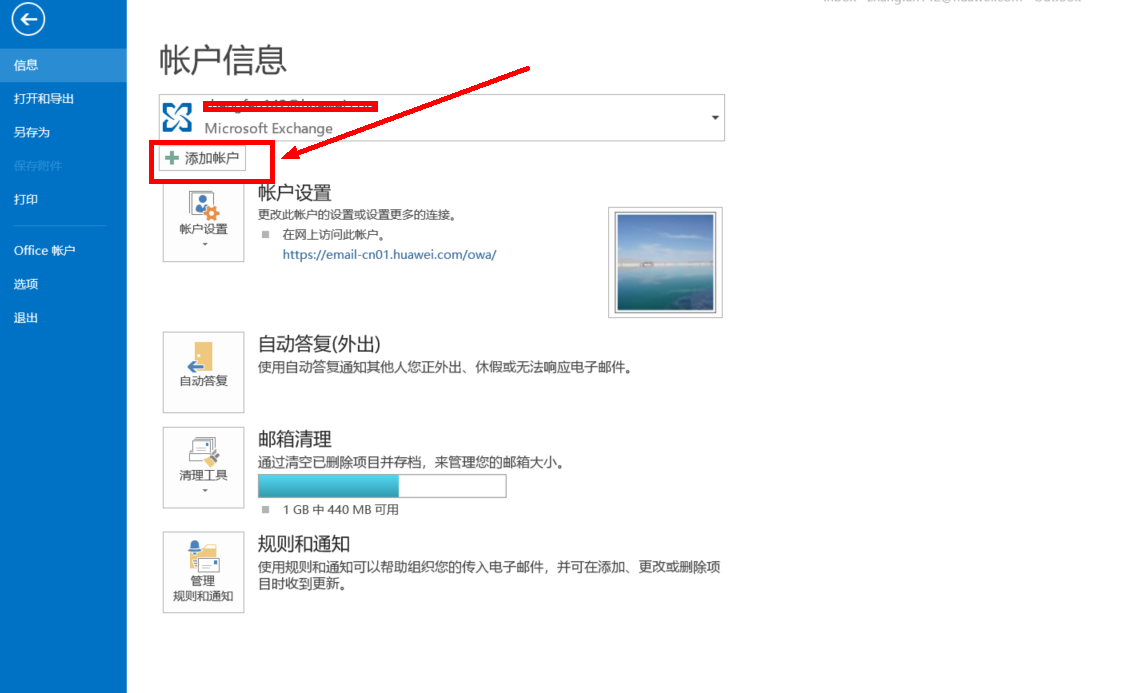Click the mailbox storage progress bar
This screenshot has width=1146, height=693.
pos(383,486)
